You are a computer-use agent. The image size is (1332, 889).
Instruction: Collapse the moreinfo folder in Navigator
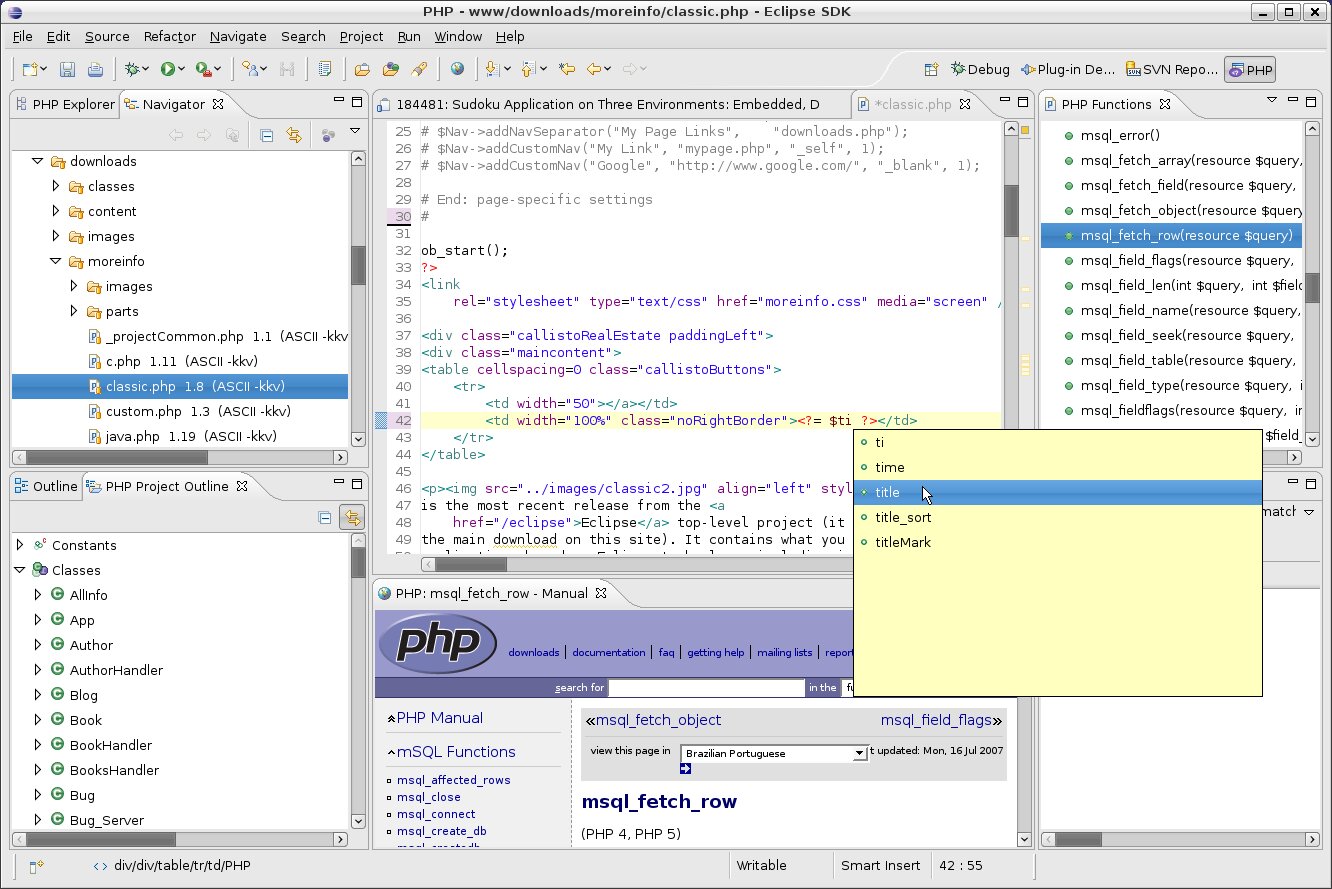(56, 261)
